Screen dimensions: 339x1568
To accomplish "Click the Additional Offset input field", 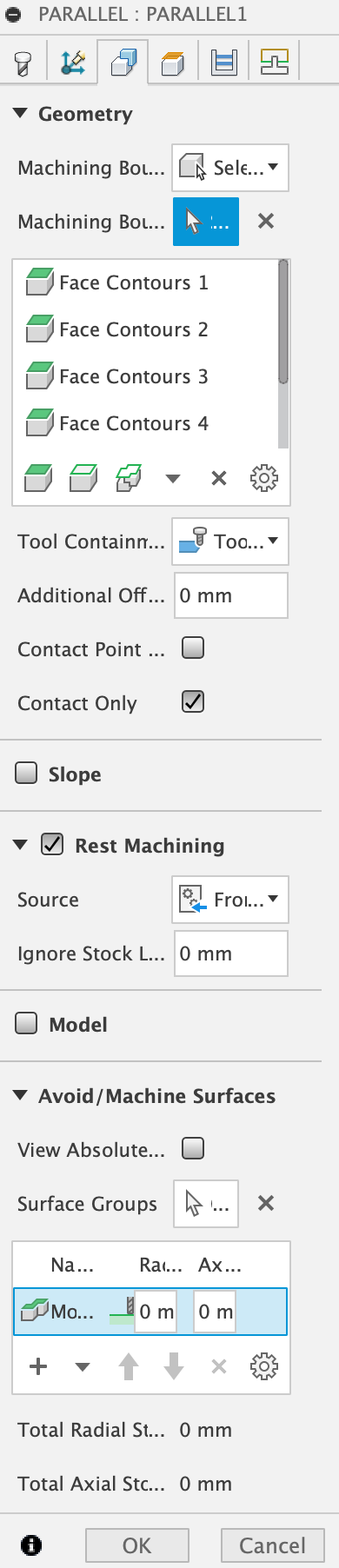I will (231, 595).
